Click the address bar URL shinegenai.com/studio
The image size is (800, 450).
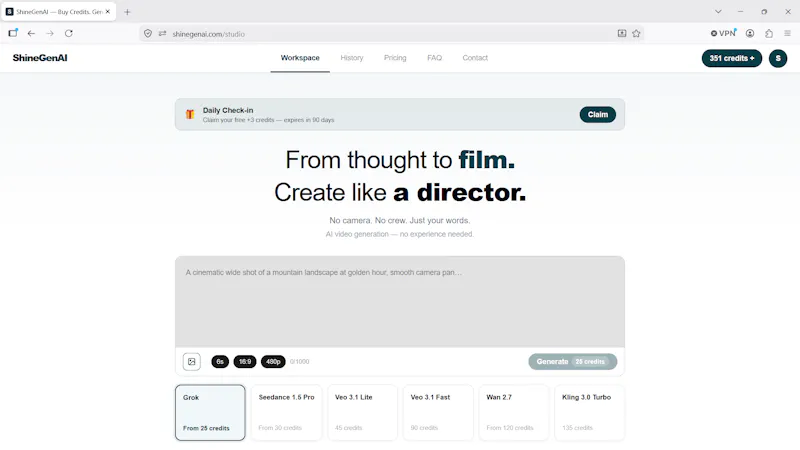click(x=209, y=34)
